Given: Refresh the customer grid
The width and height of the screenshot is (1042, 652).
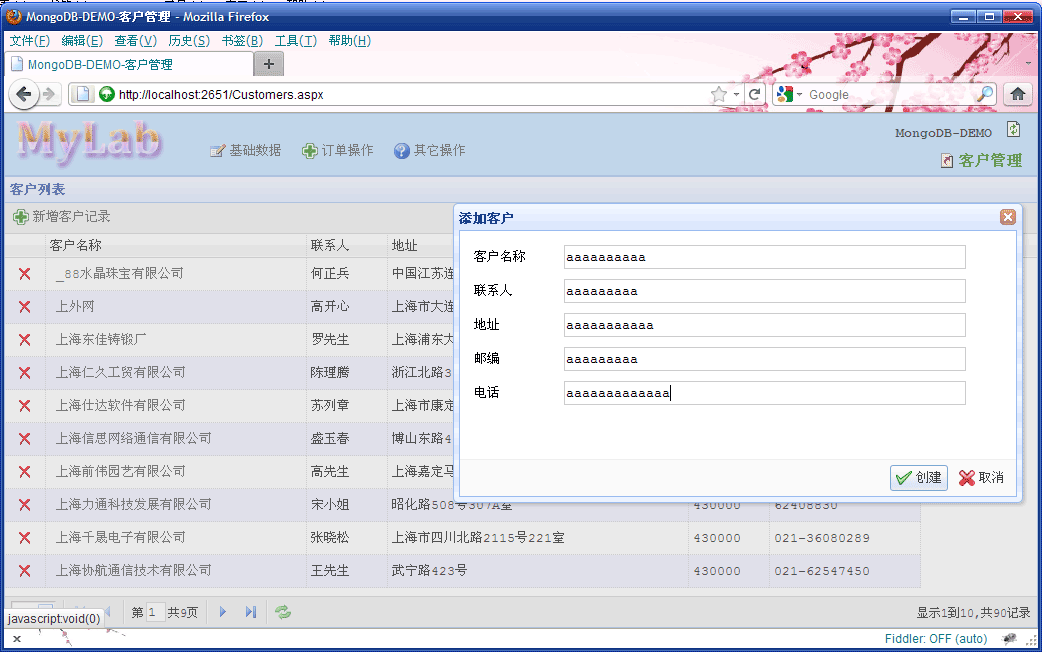Looking at the screenshot, I should click(283, 611).
